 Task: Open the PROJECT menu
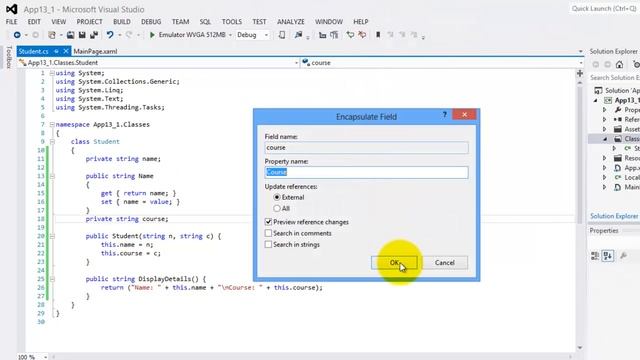89,22
